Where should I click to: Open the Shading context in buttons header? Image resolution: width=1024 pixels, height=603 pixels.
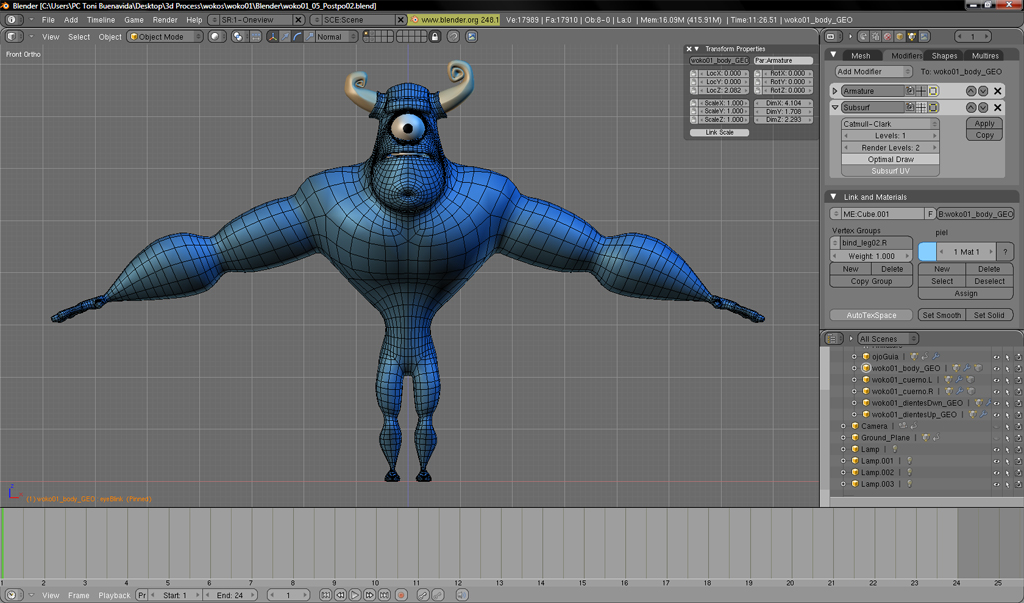[888, 37]
